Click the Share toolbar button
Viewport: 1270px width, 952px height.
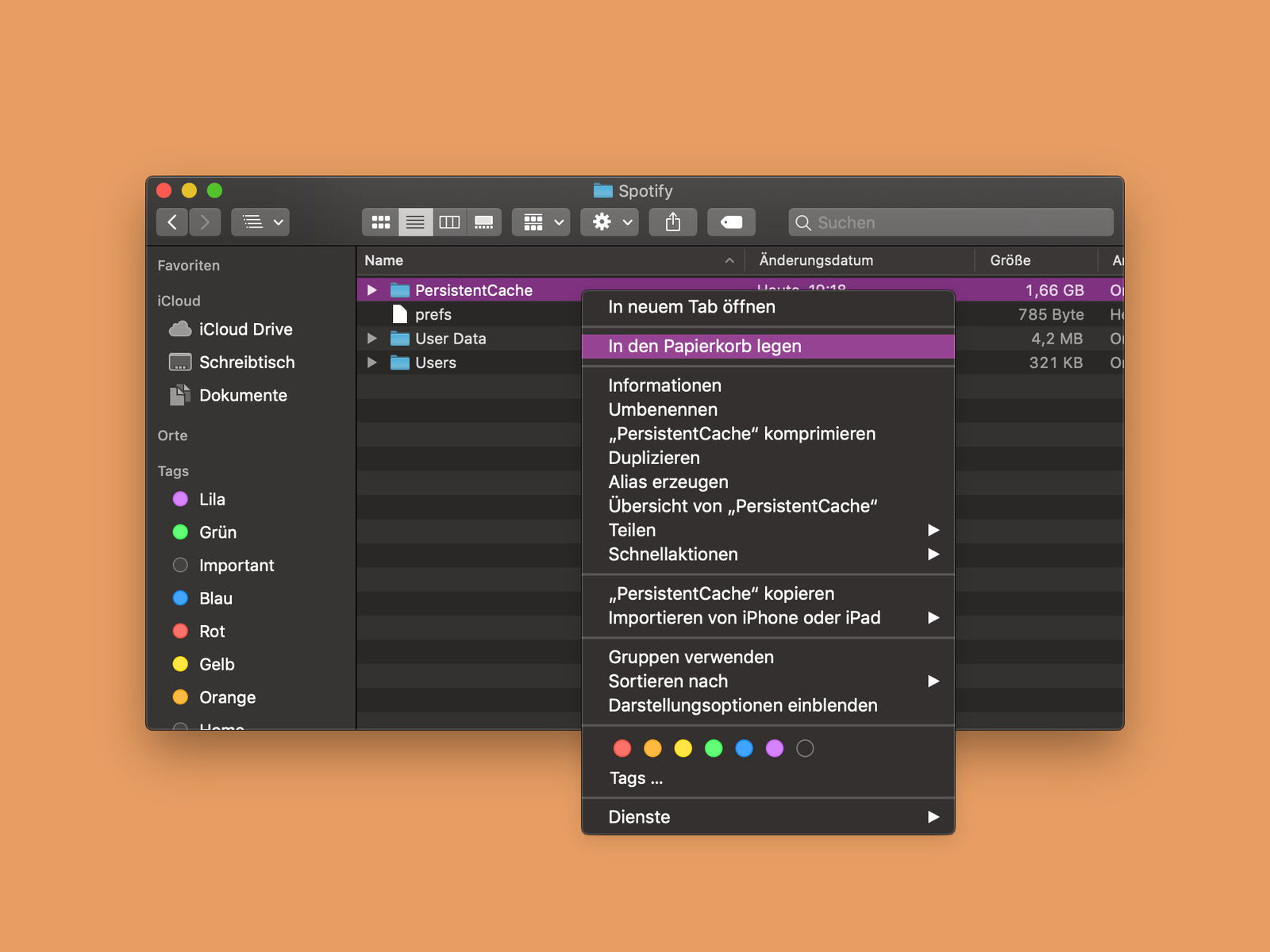[673, 222]
